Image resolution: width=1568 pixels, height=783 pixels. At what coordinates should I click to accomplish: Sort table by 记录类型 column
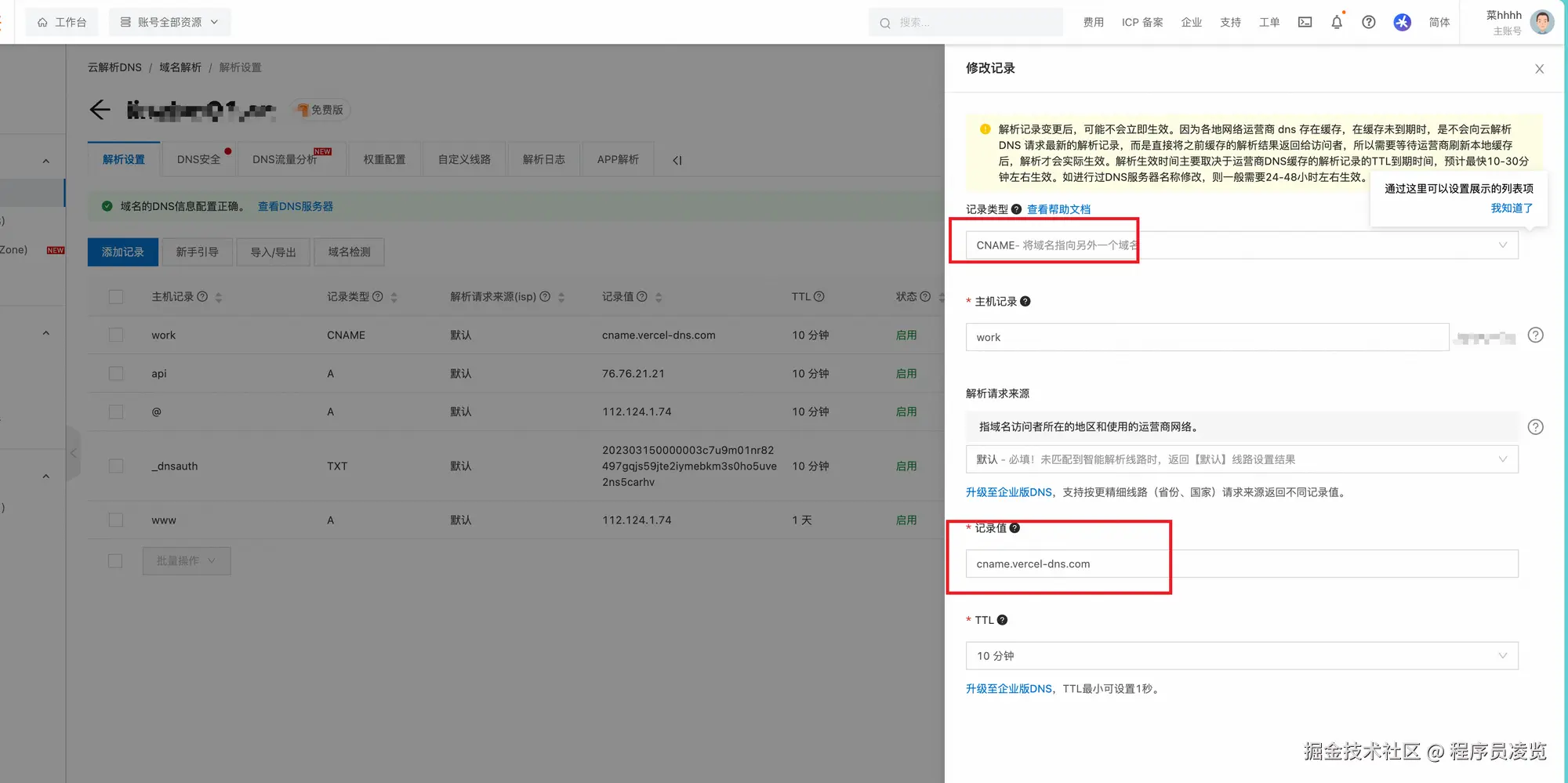click(x=394, y=297)
